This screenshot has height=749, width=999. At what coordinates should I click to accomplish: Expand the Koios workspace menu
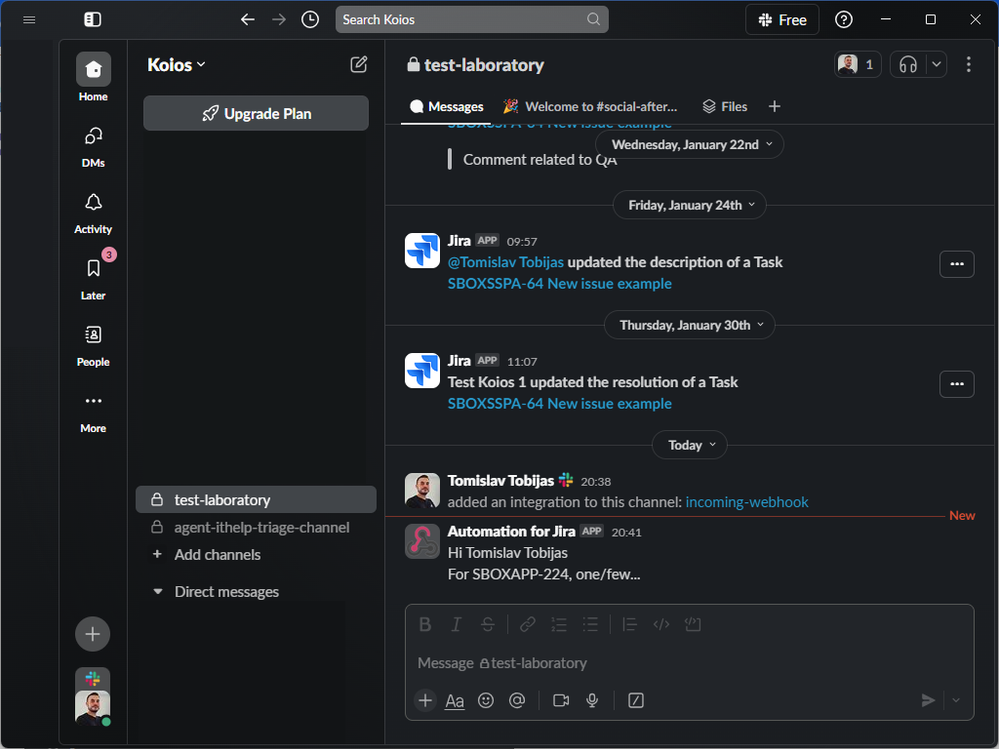click(x=176, y=65)
